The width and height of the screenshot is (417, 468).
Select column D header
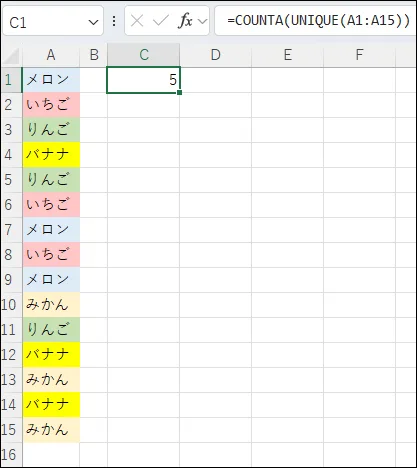216,55
